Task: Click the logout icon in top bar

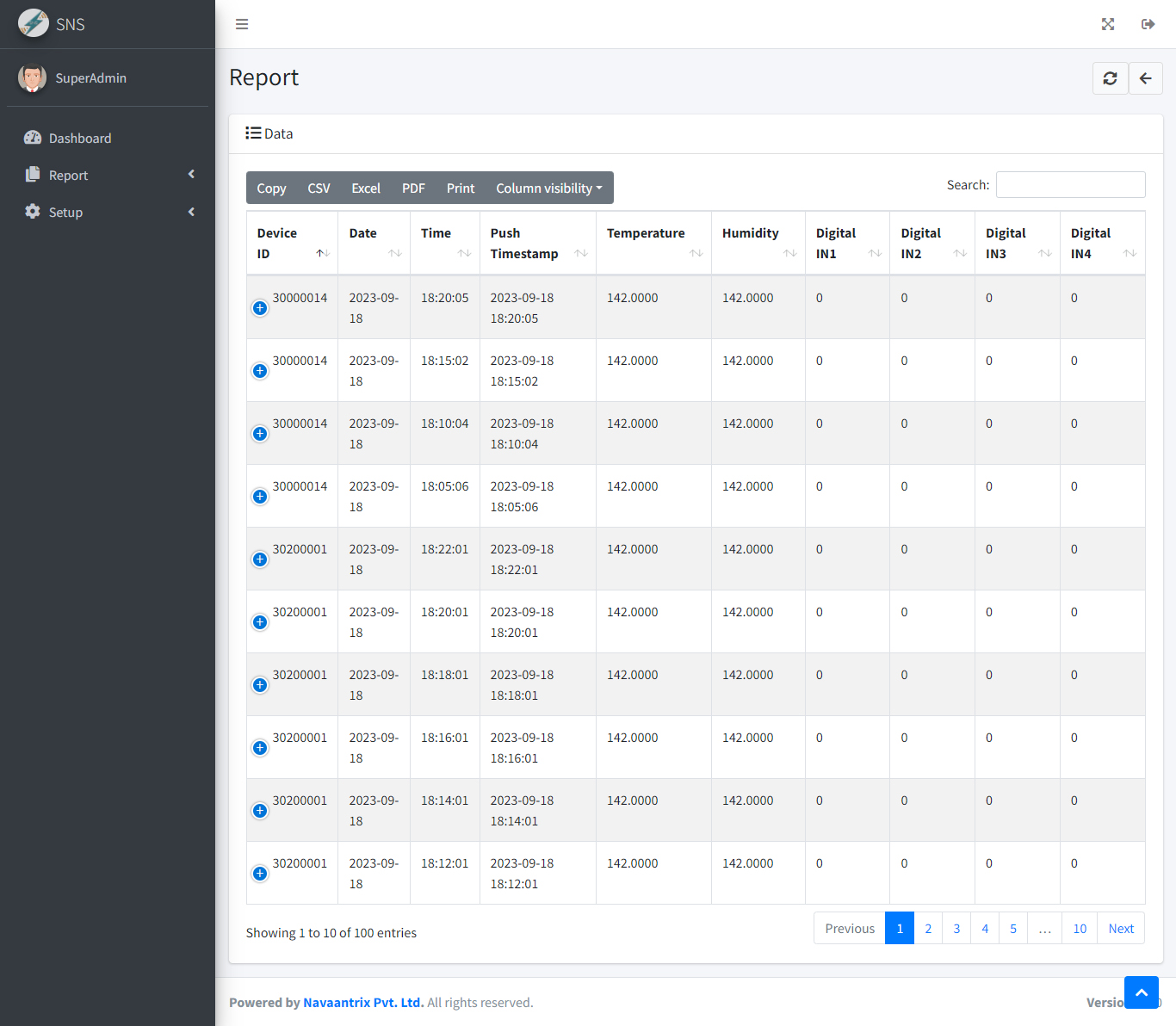Action: (1148, 24)
